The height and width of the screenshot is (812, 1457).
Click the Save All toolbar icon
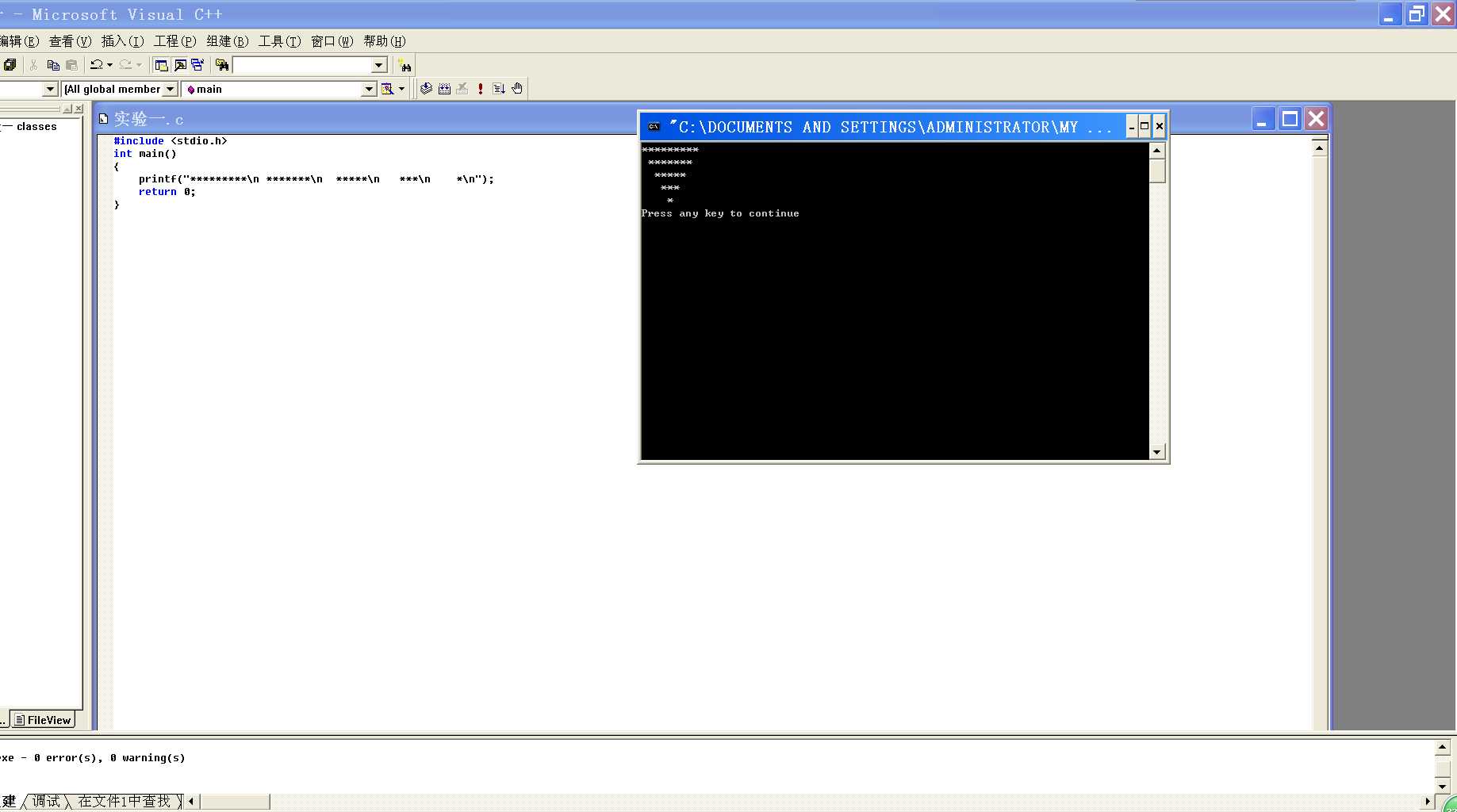click(x=10, y=65)
